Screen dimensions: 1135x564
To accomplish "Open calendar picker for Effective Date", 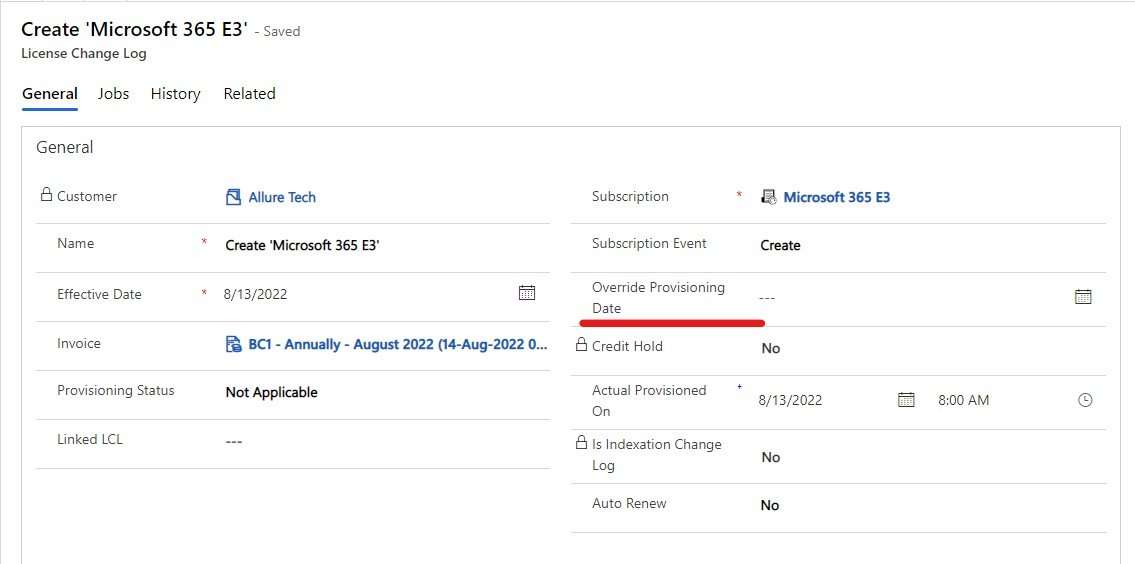I will 527,292.
